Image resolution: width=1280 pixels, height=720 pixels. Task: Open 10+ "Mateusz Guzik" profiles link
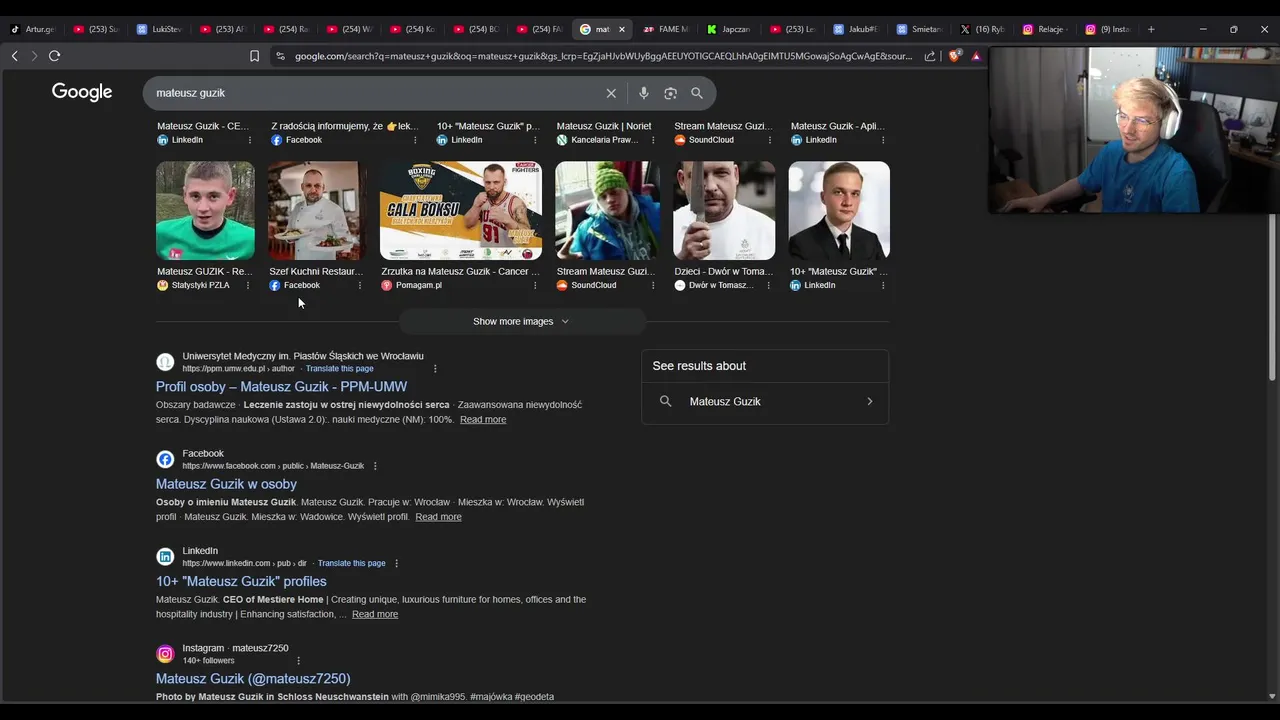tap(241, 581)
